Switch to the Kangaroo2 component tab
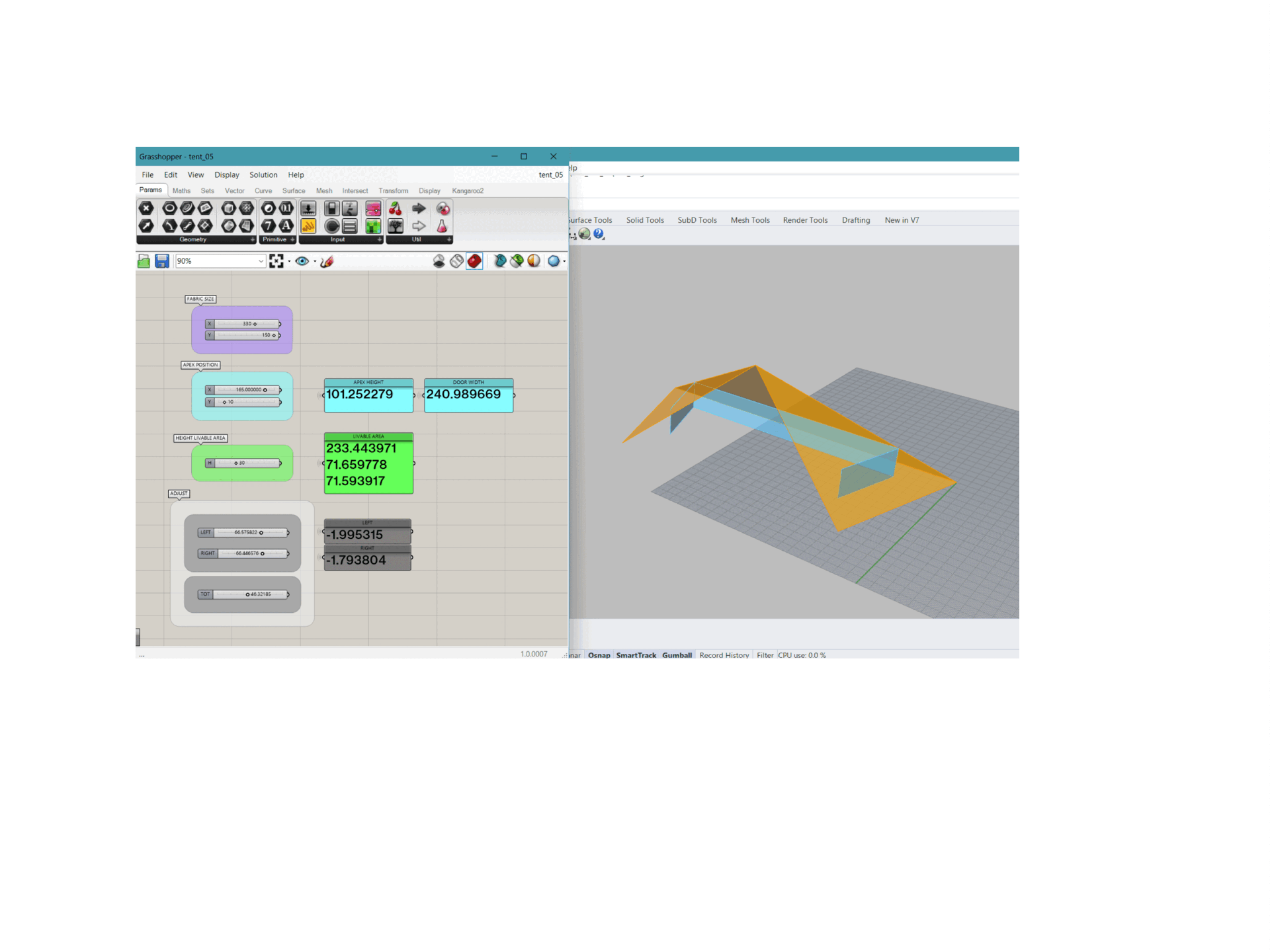 pos(468,191)
